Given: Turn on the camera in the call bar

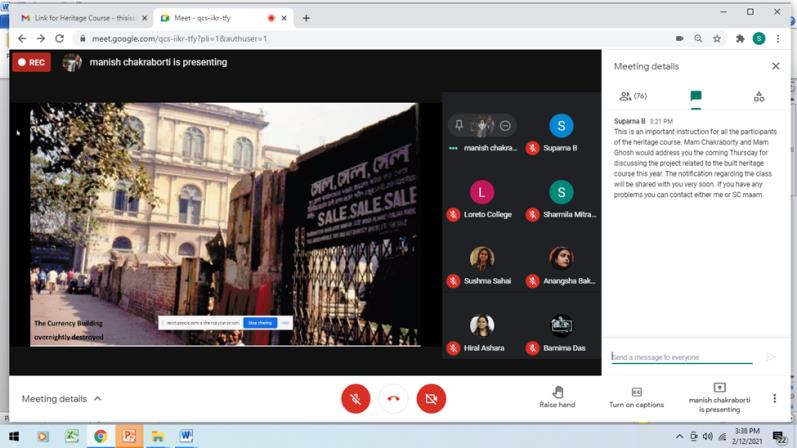Looking at the screenshot, I should click(x=431, y=398).
